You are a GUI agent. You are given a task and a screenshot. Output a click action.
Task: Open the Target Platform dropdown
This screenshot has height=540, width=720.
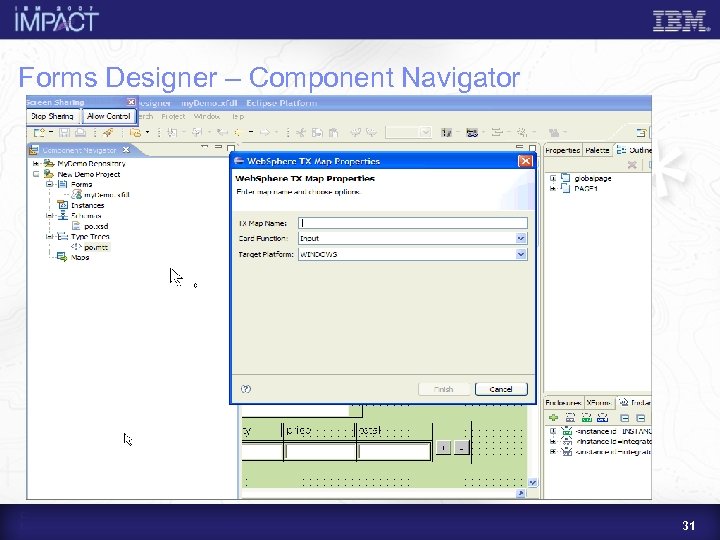[x=521, y=254]
